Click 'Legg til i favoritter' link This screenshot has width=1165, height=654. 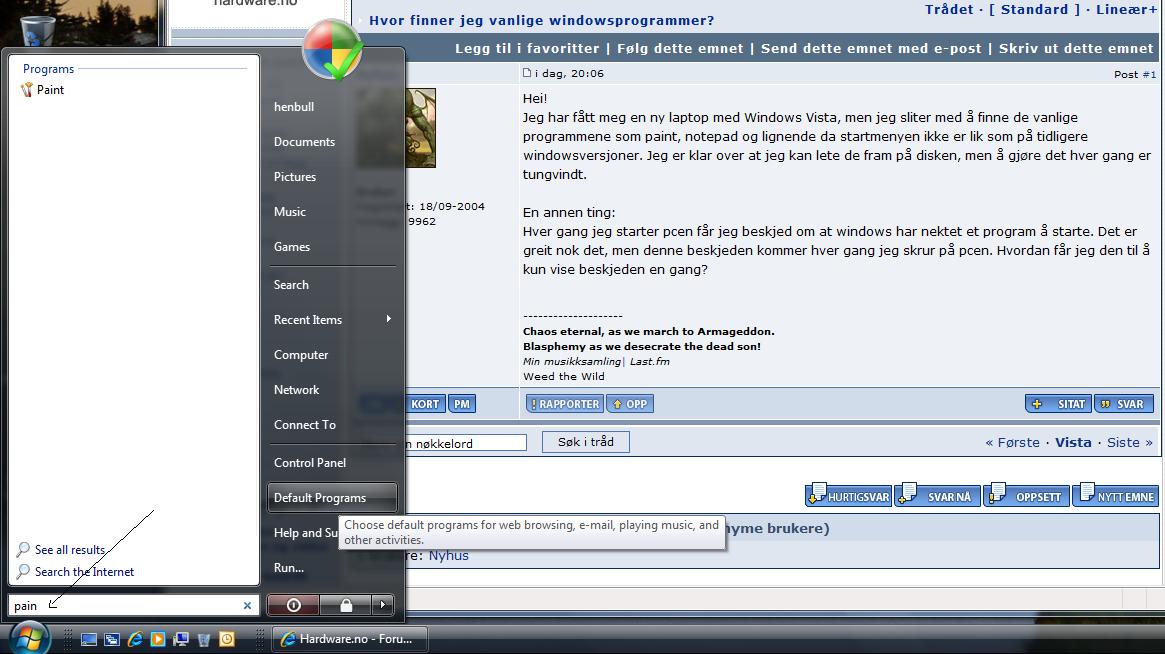pyautogui.click(x=527, y=48)
